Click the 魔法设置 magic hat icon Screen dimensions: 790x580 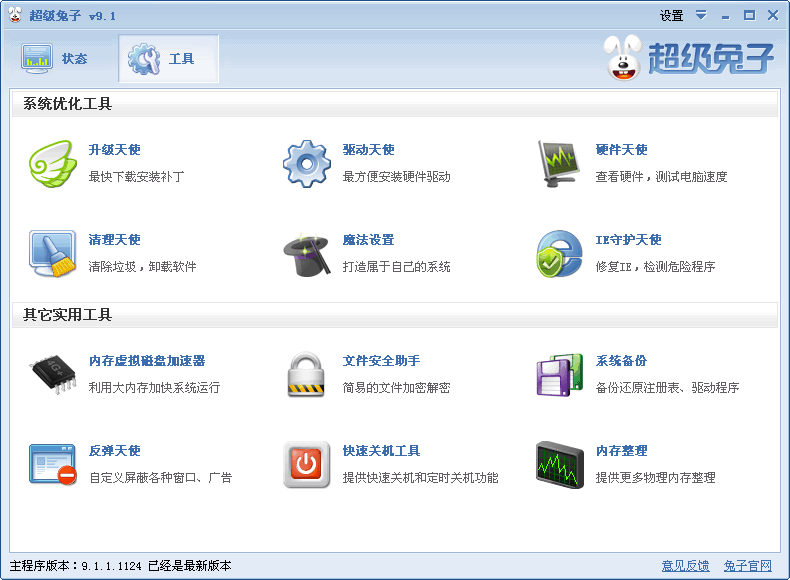click(307, 254)
